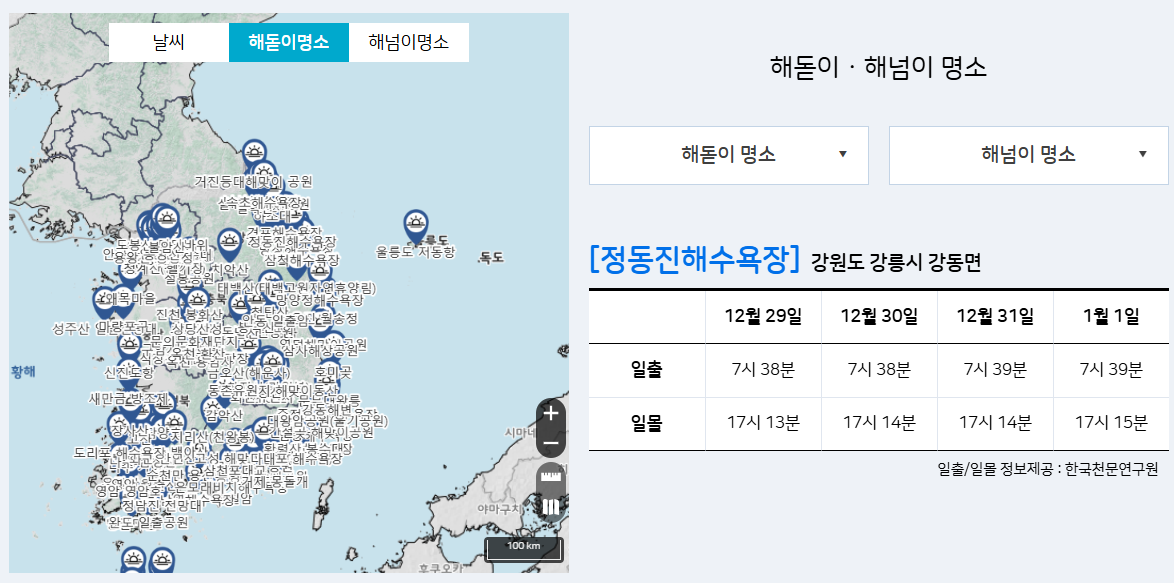Select the sunrise marker near 울릉도 저동항

(415, 222)
